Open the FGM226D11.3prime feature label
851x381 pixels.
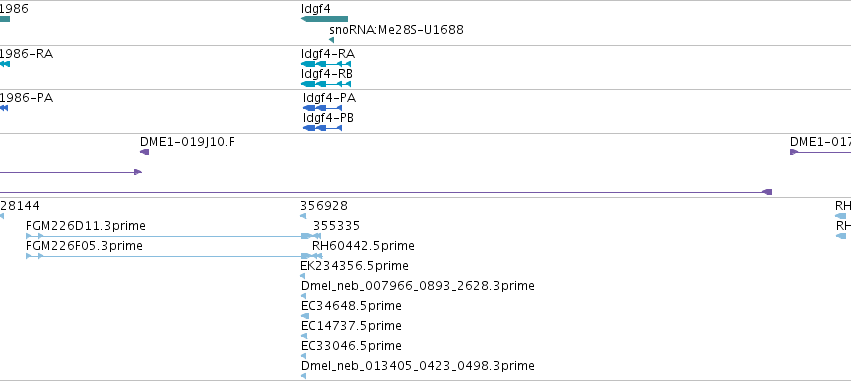coord(86,226)
